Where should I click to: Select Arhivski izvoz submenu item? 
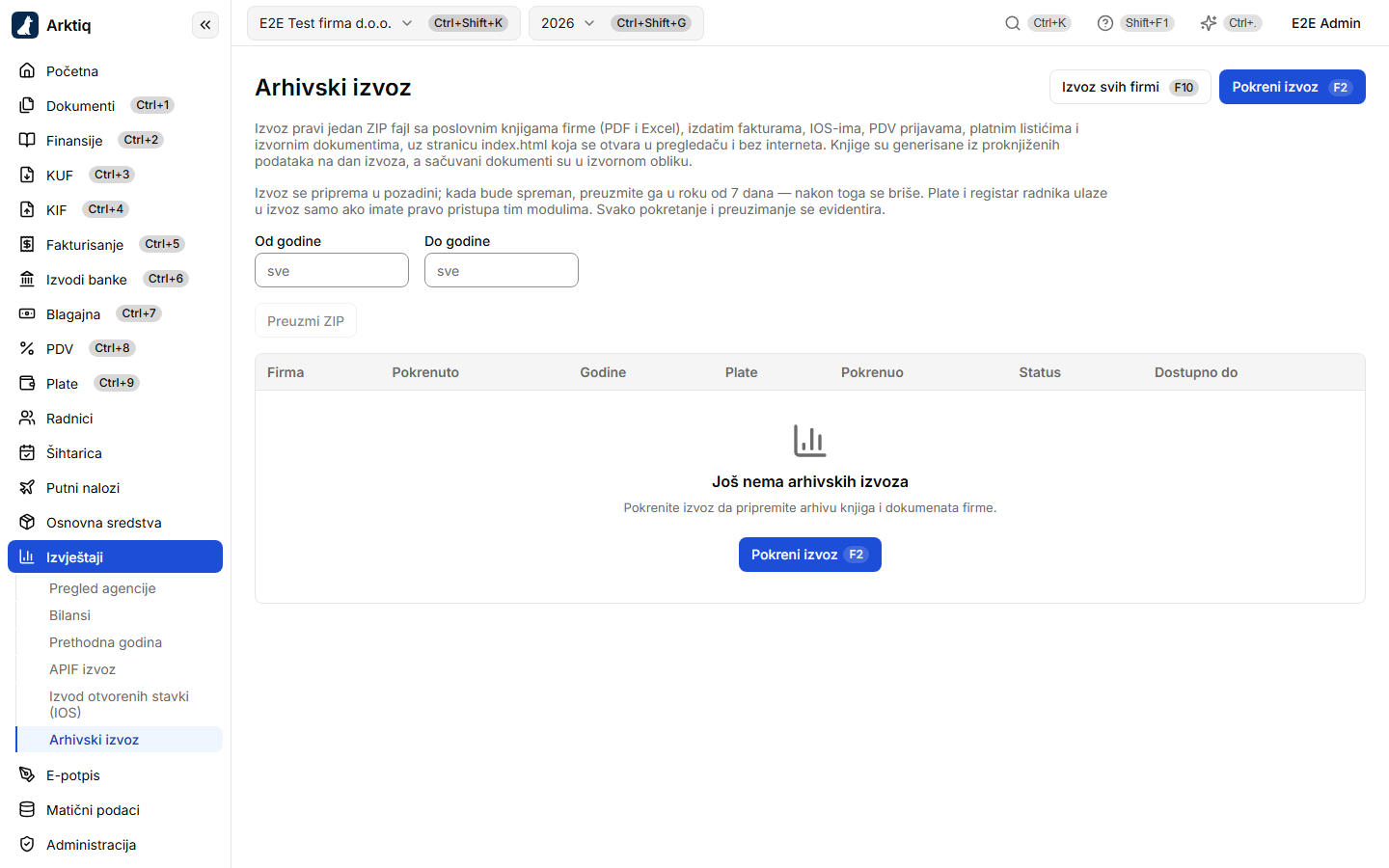(120, 740)
